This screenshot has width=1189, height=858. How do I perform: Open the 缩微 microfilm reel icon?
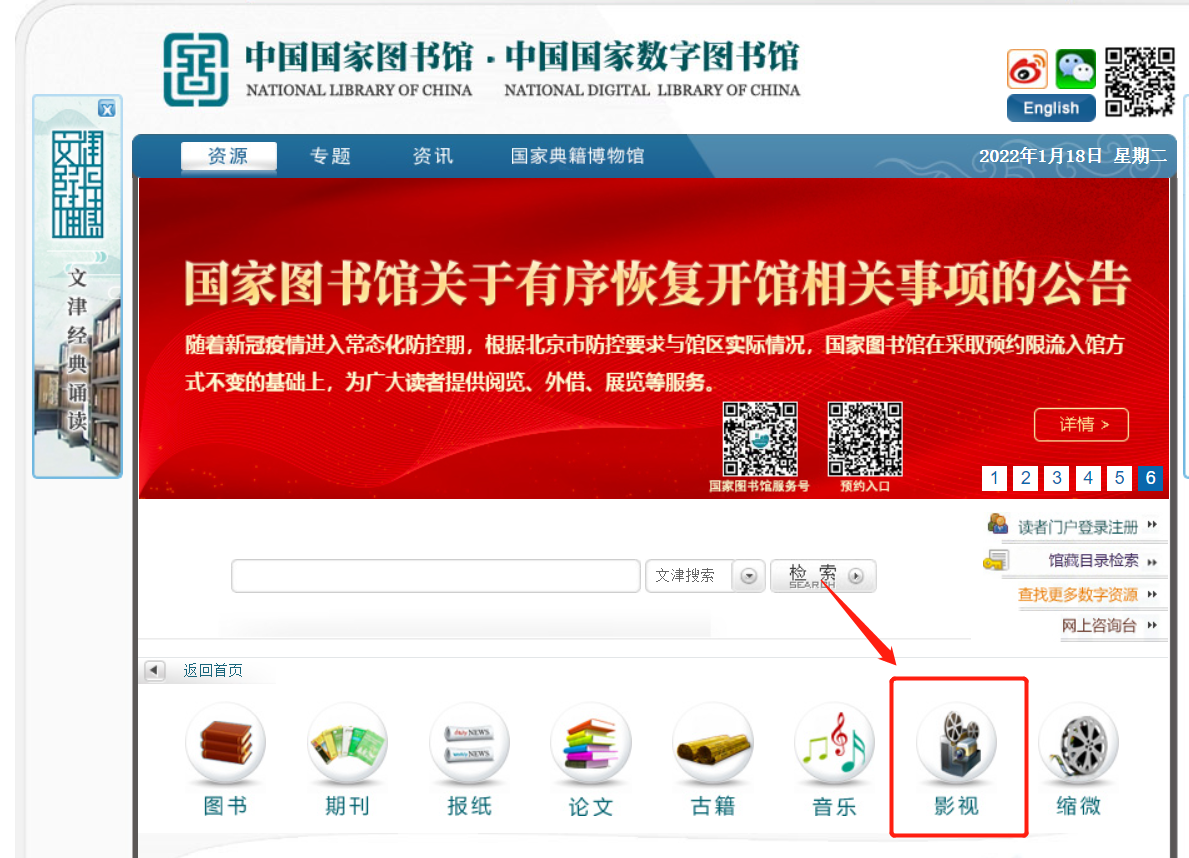1078,743
